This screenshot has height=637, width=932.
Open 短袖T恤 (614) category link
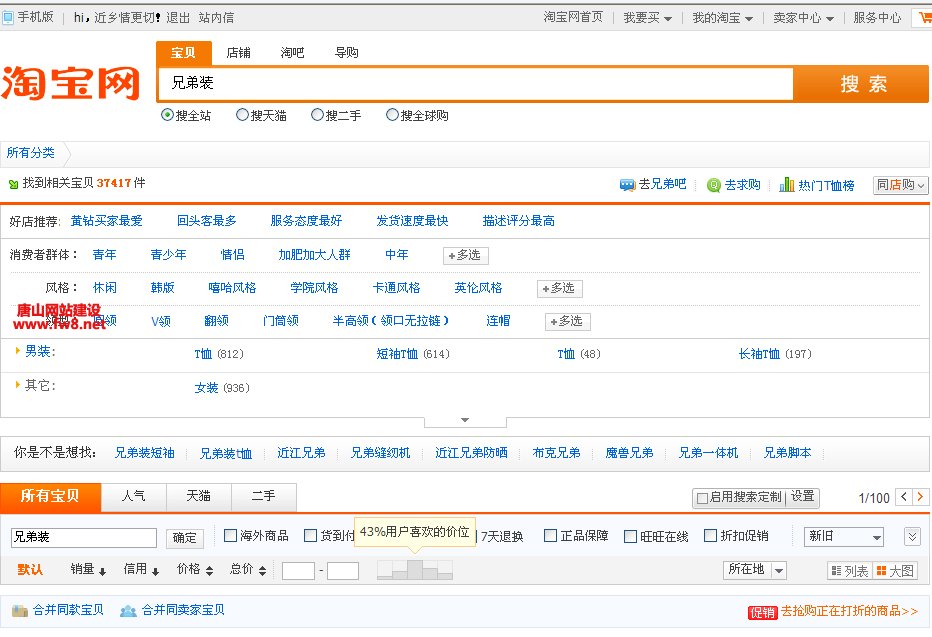coord(413,354)
